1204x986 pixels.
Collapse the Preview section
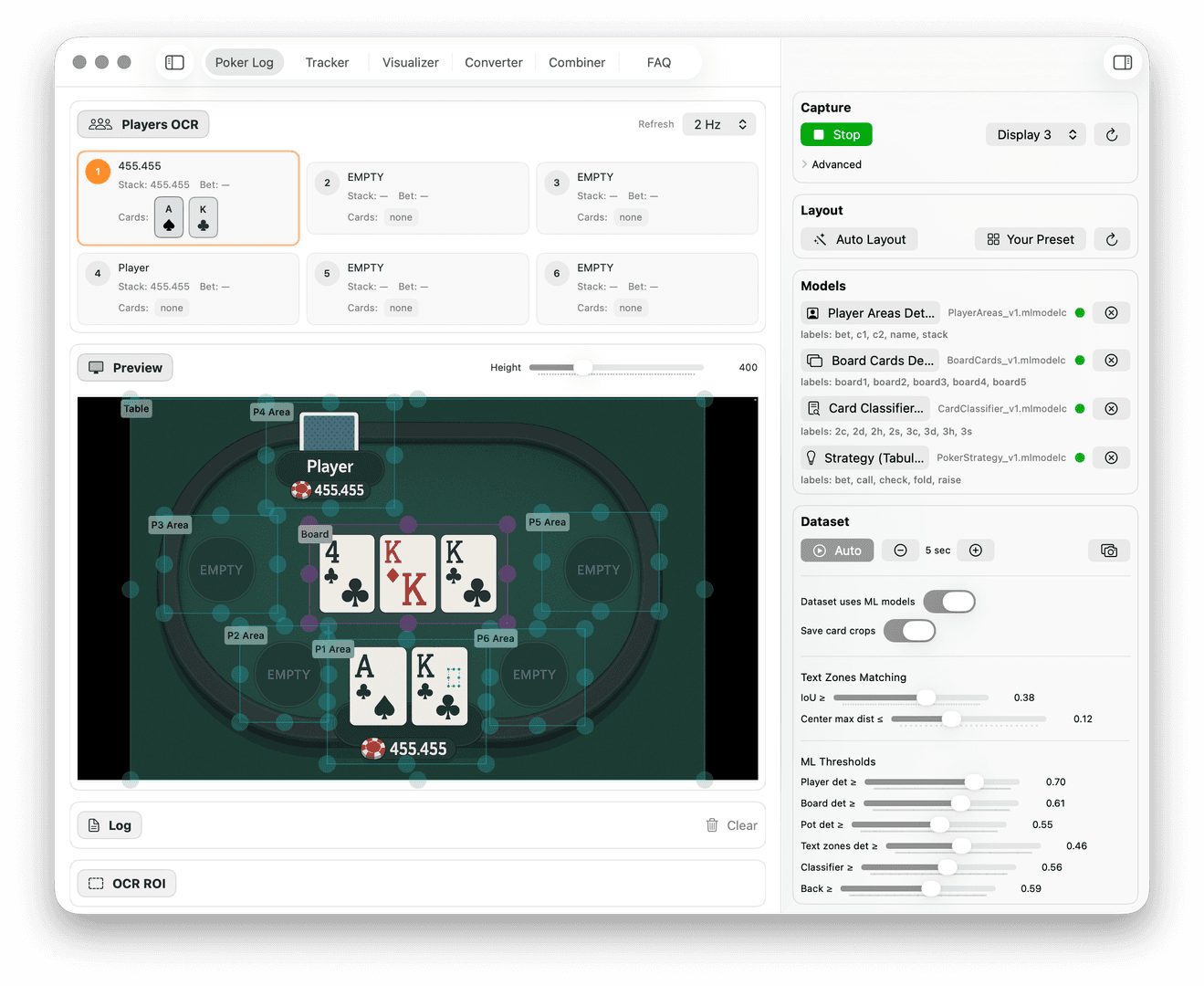tap(125, 367)
